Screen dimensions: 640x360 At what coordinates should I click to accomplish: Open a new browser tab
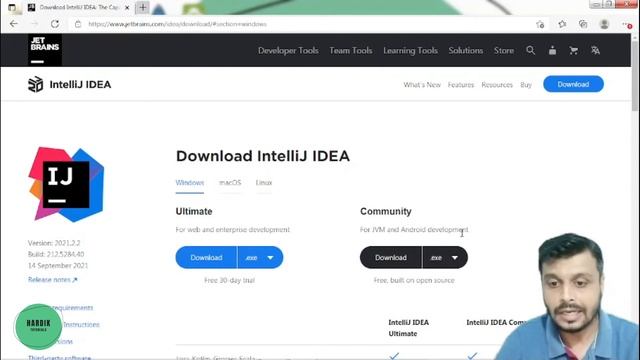pyautogui.click(x=142, y=7)
